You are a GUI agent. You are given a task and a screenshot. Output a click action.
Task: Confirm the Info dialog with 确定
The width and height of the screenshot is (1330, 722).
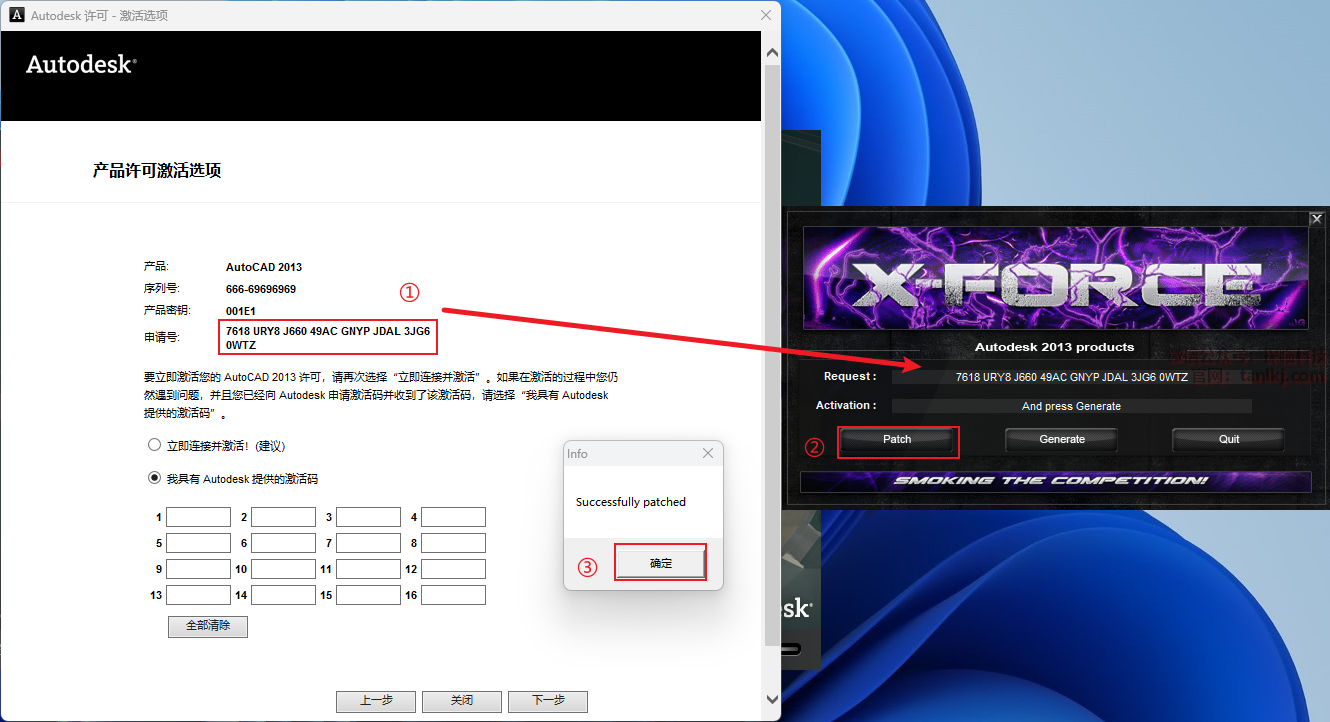(661, 563)
